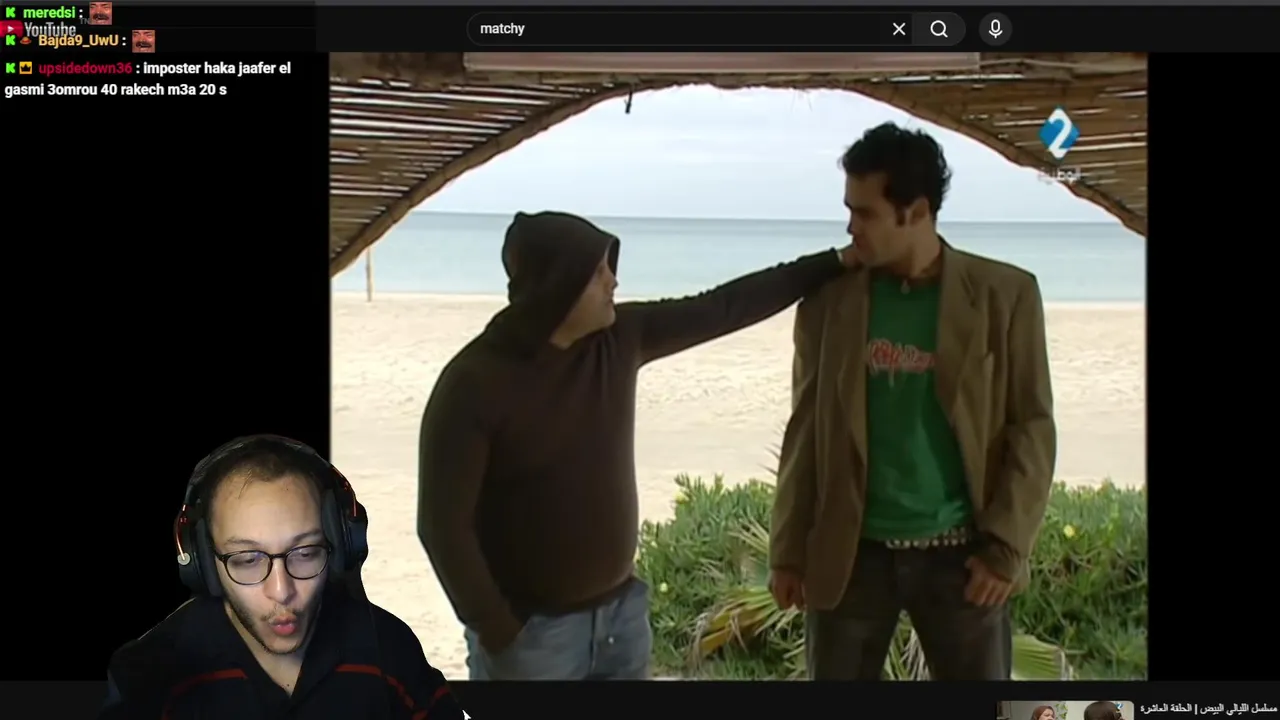Image resolution: width=1280 pixels, height=720 pixels.
Task: Click the chat username "Bajda9_UwU"
Action: [78, 41]
